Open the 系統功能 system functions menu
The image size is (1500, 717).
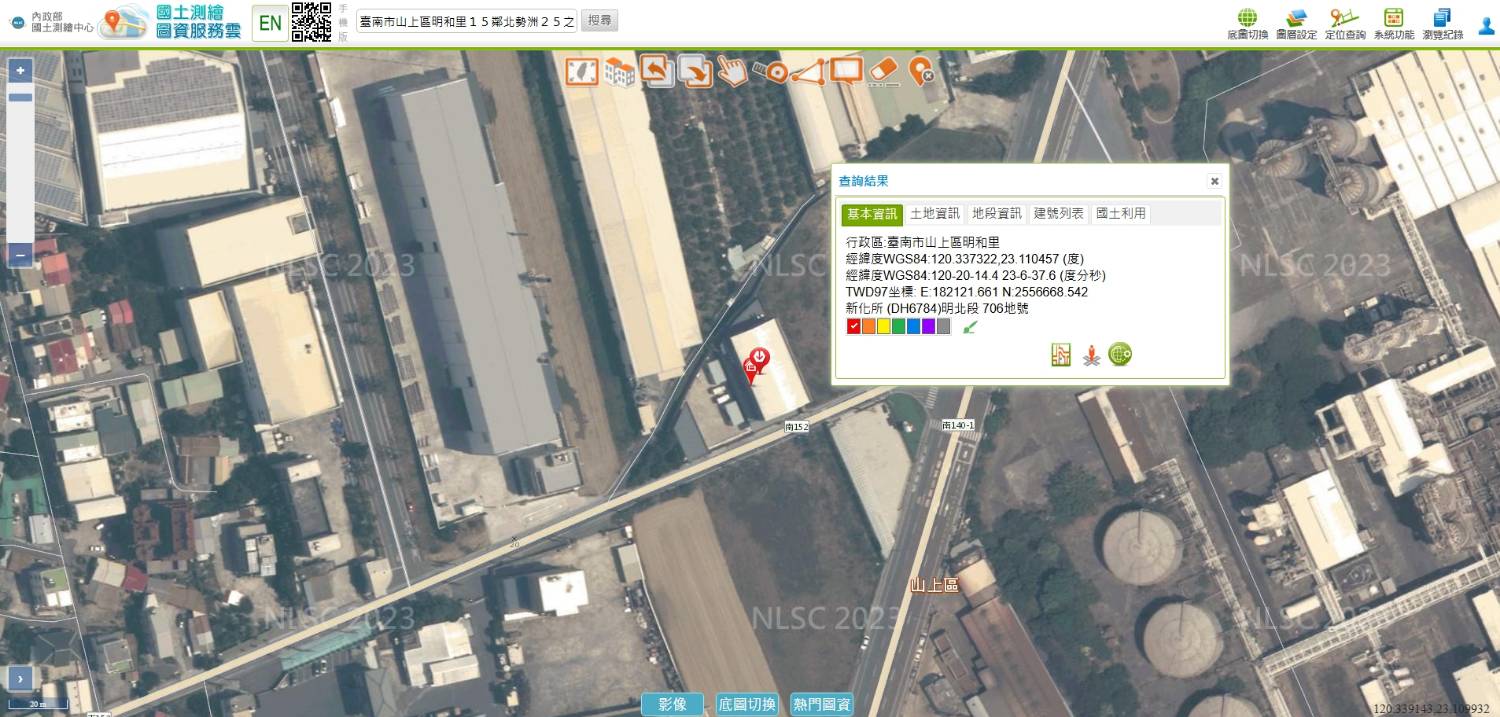coord(1393,24)
